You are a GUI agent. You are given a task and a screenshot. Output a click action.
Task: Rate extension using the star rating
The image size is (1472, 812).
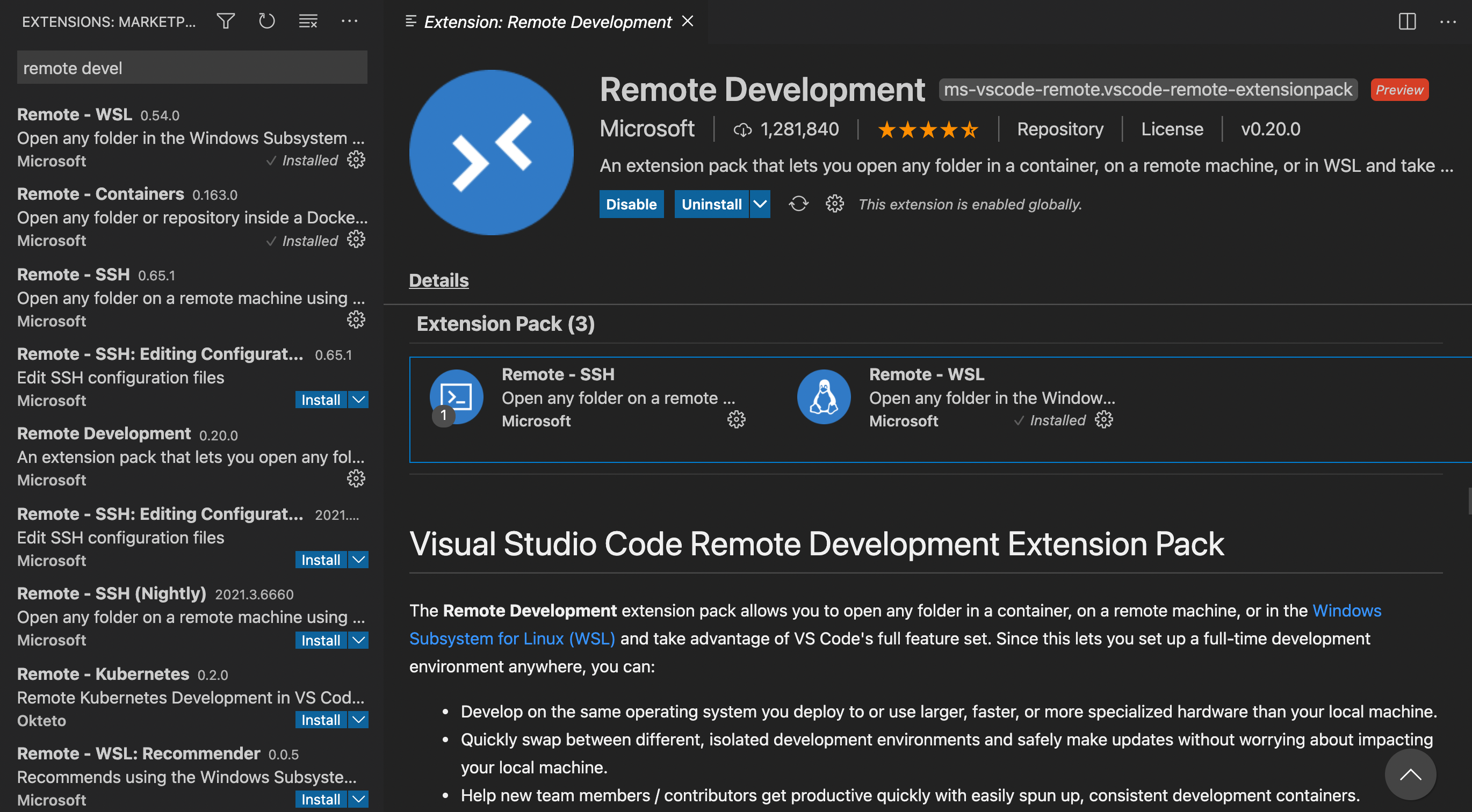point(927,129)
